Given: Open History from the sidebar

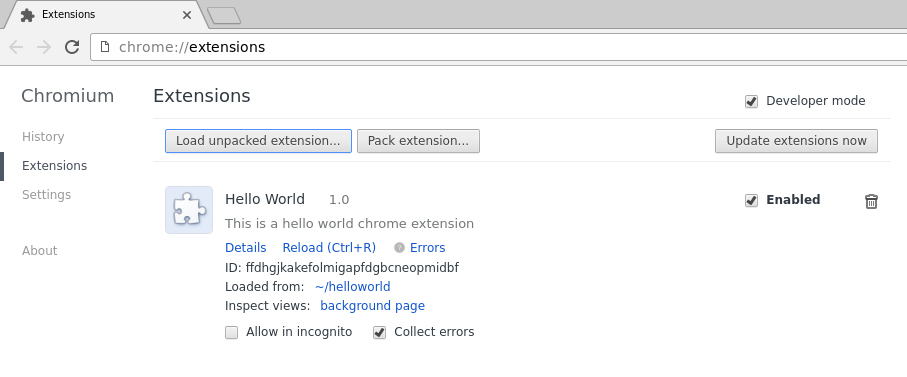Looking at the screenshot, I should (43, 136).
